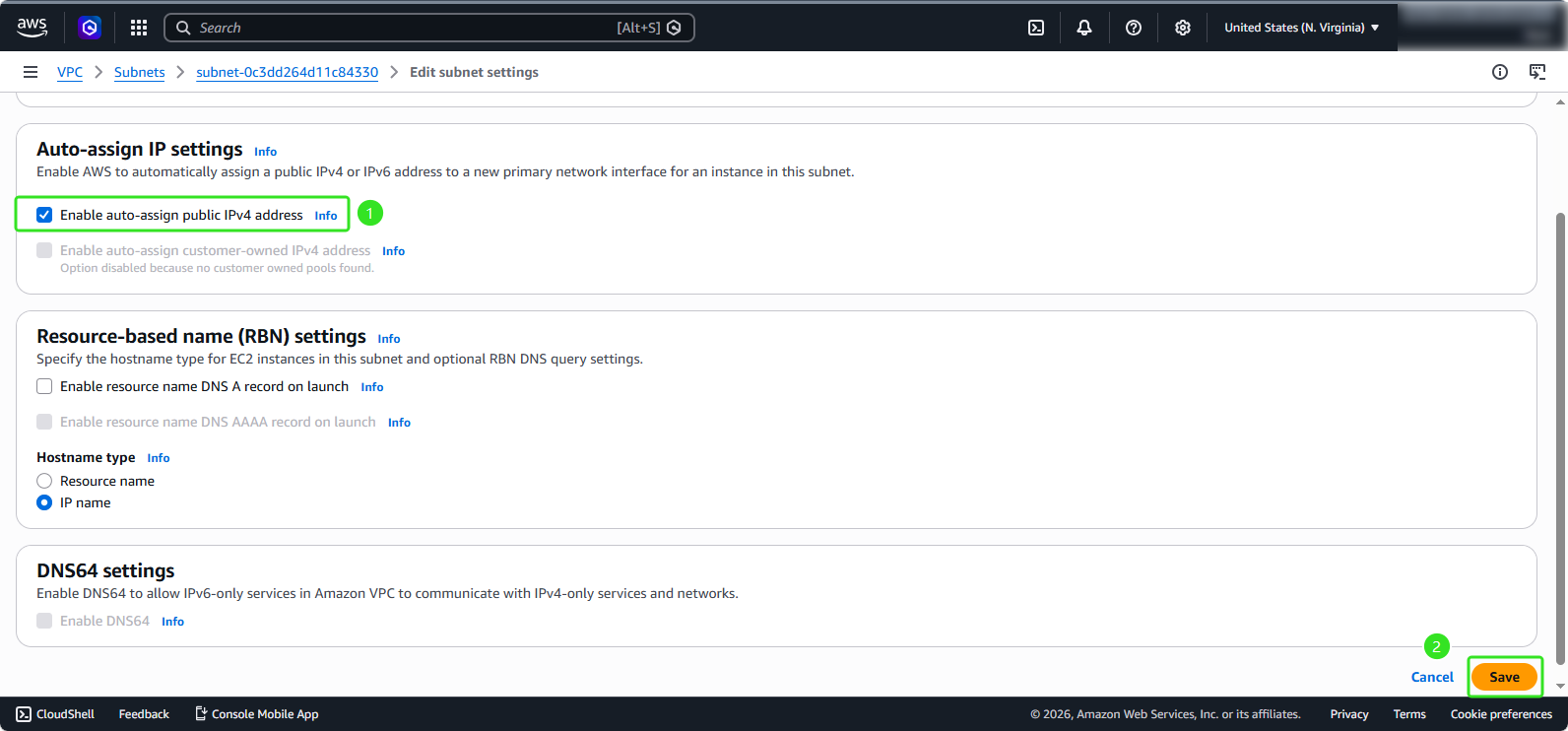The height and width of the screenshot is (731, 1568).
Task: Open the notifications bell
Action: (1084, 28)
